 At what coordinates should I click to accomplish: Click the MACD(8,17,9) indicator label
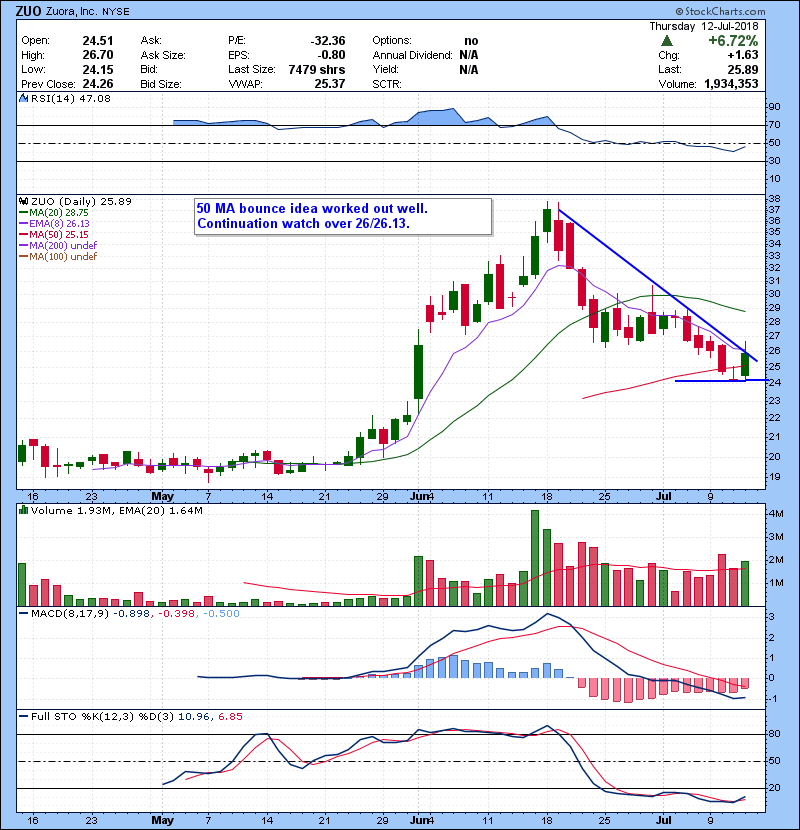coord(70,614)
